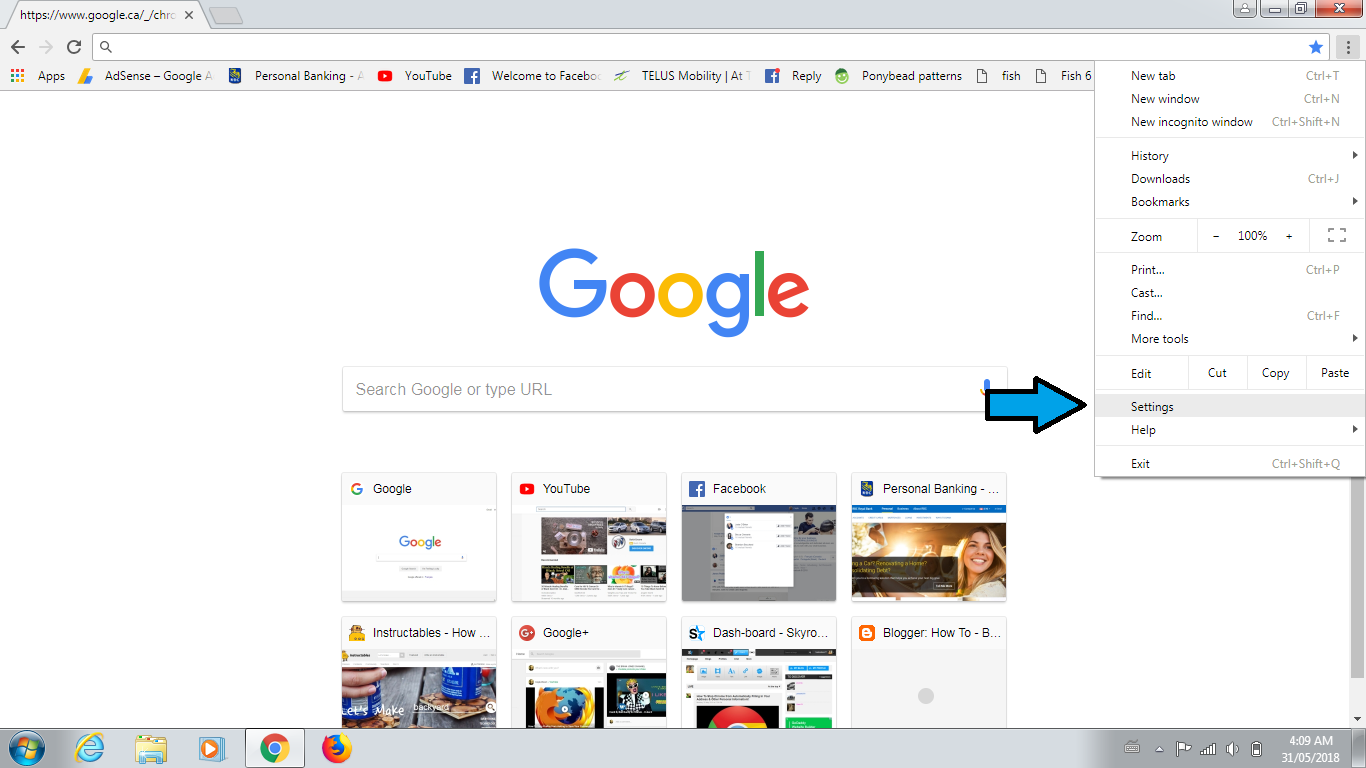Open the Chrome three-dot menu
This screenshot has width=1366, height=768.
1348,47
